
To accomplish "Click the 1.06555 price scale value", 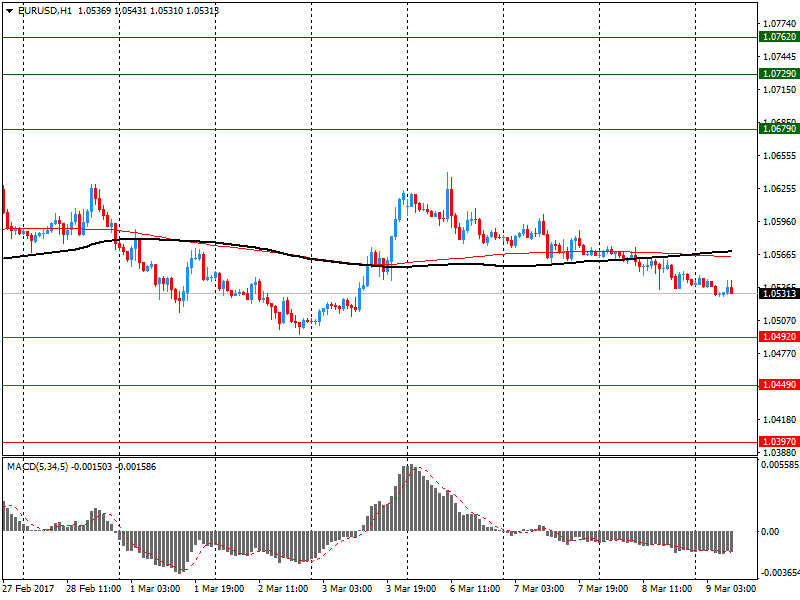I will [779, 156].
